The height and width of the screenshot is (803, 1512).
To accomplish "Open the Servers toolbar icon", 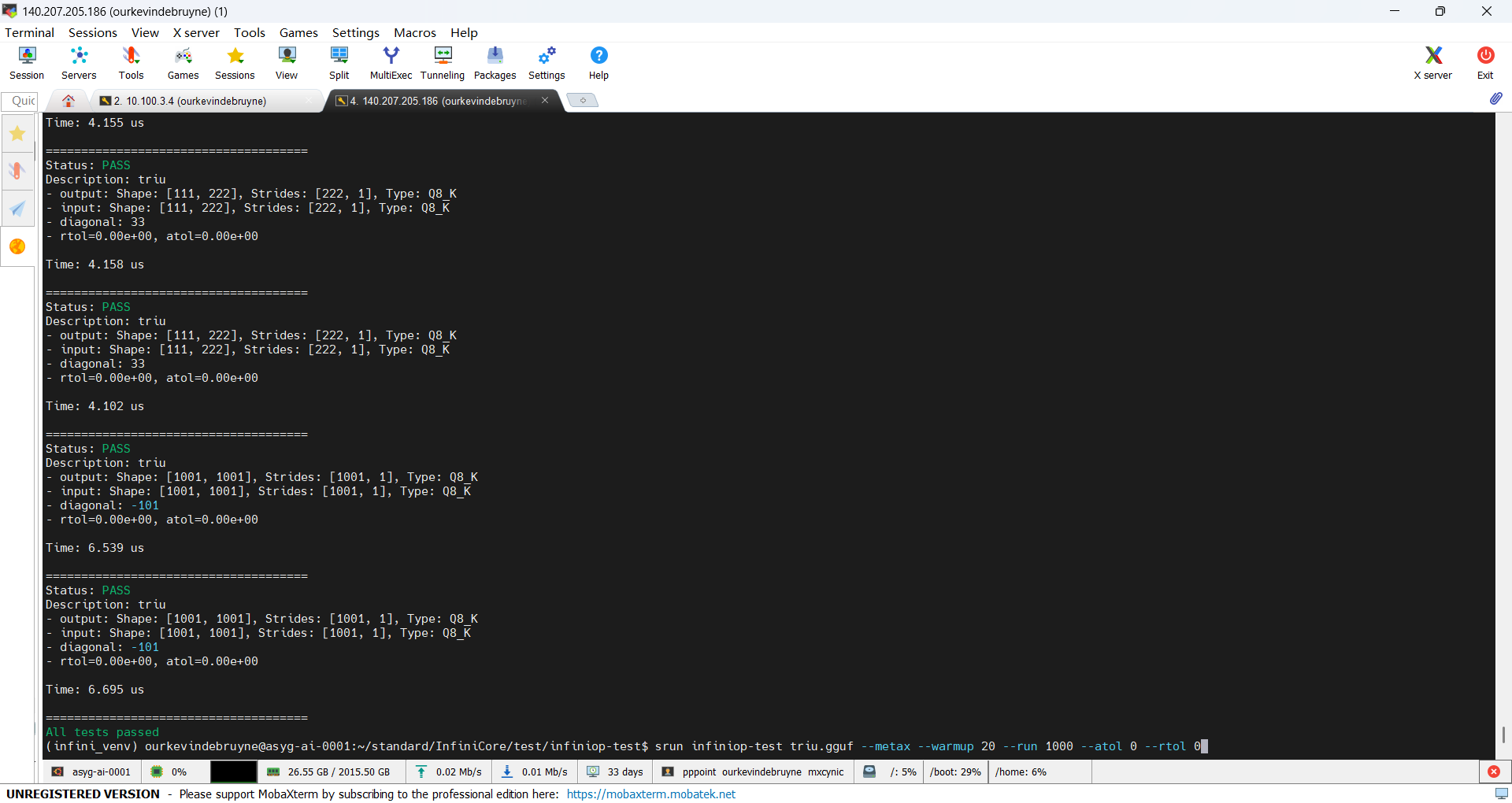I will click(79, 63).
